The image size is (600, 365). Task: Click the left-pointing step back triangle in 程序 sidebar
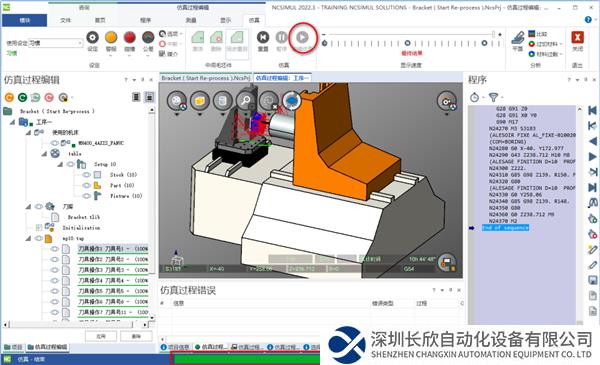592,141
